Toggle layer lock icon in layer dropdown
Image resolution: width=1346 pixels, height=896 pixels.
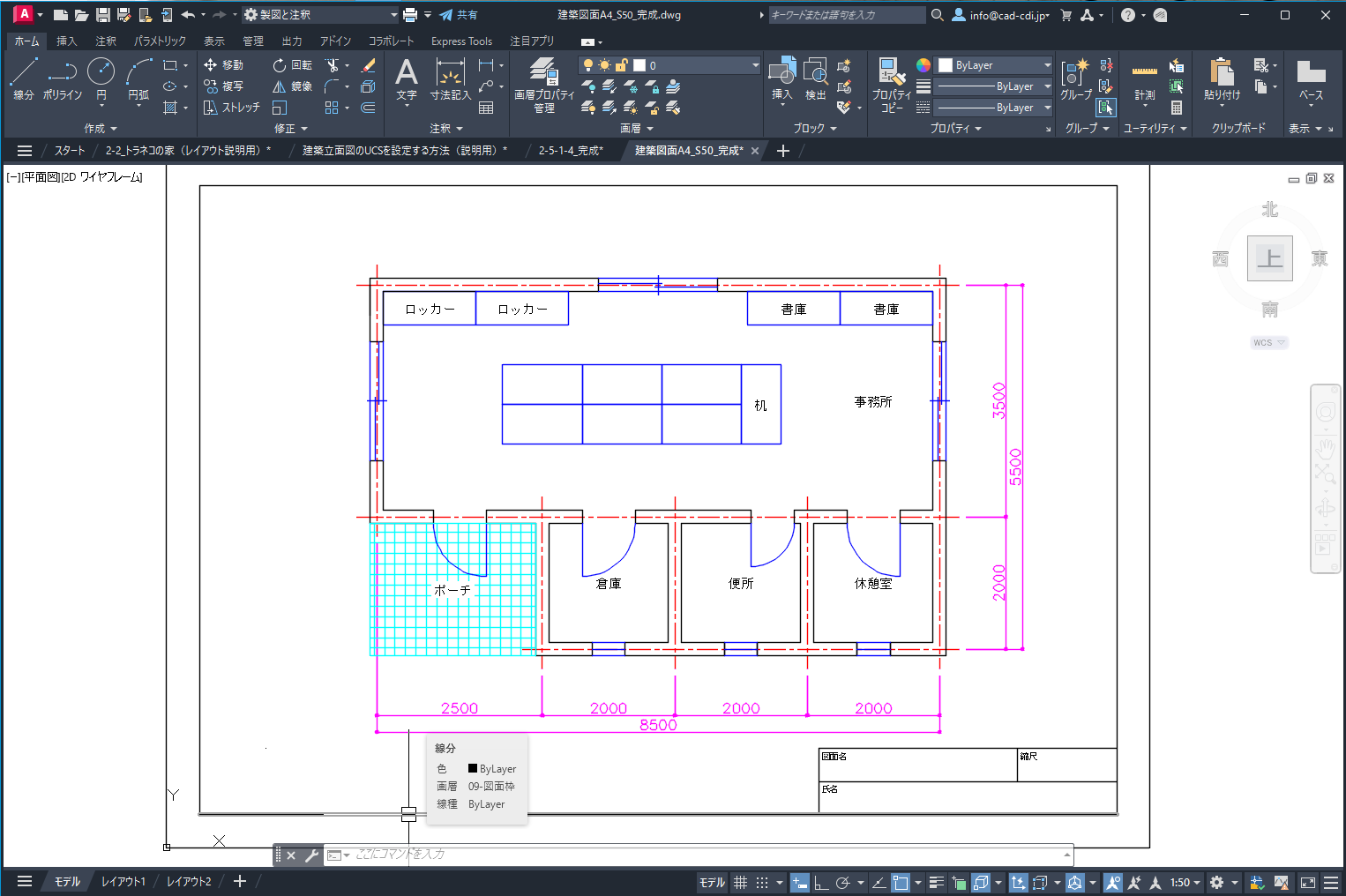(x=621, y=65)
